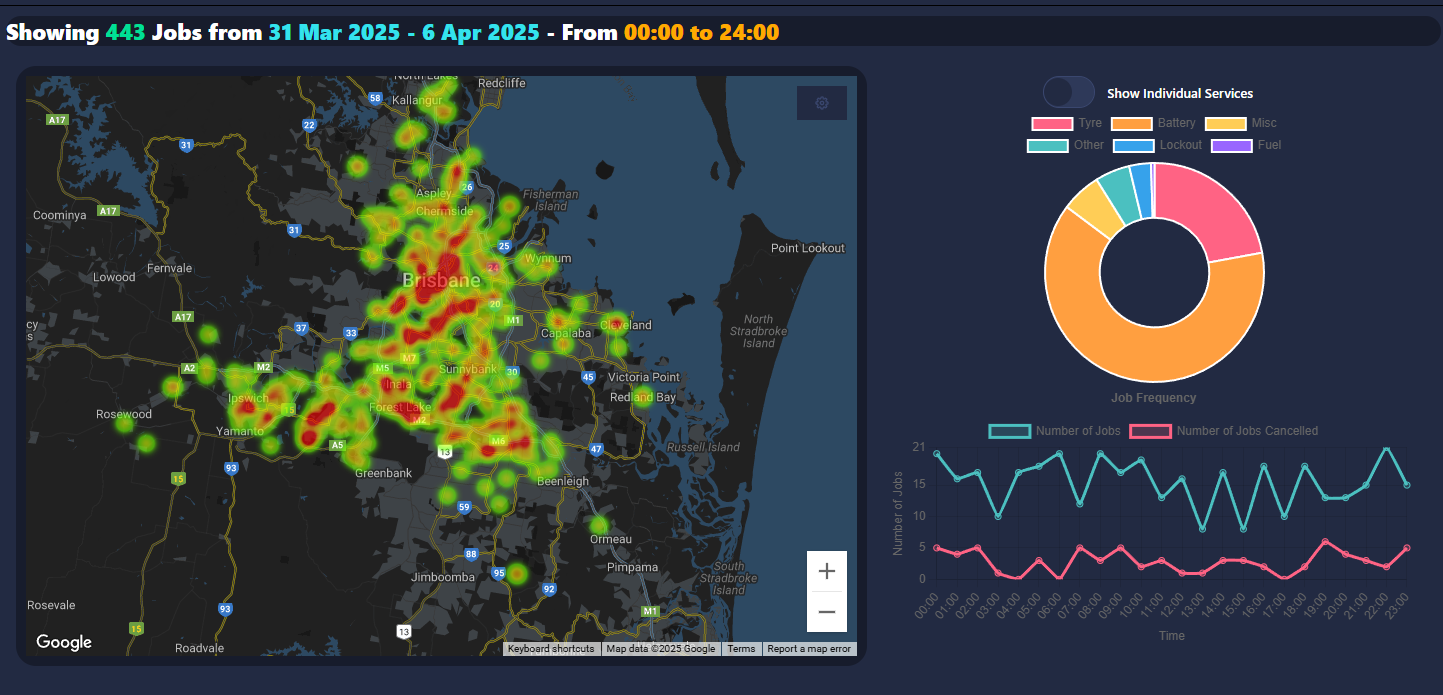1443x695 pixels.
Task: Toggle Tyre legend item in donut chart
Action: click(x=1067, y=123)
